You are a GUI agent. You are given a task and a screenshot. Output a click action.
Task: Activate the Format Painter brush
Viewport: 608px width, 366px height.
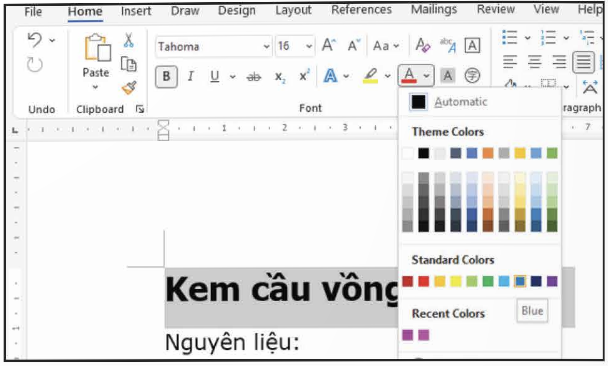tap(129, 88)
